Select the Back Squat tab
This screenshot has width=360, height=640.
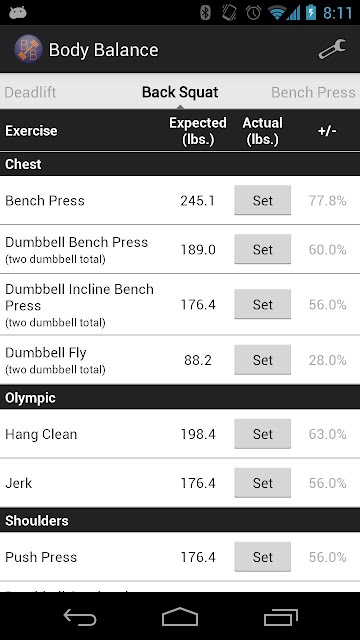180,92
